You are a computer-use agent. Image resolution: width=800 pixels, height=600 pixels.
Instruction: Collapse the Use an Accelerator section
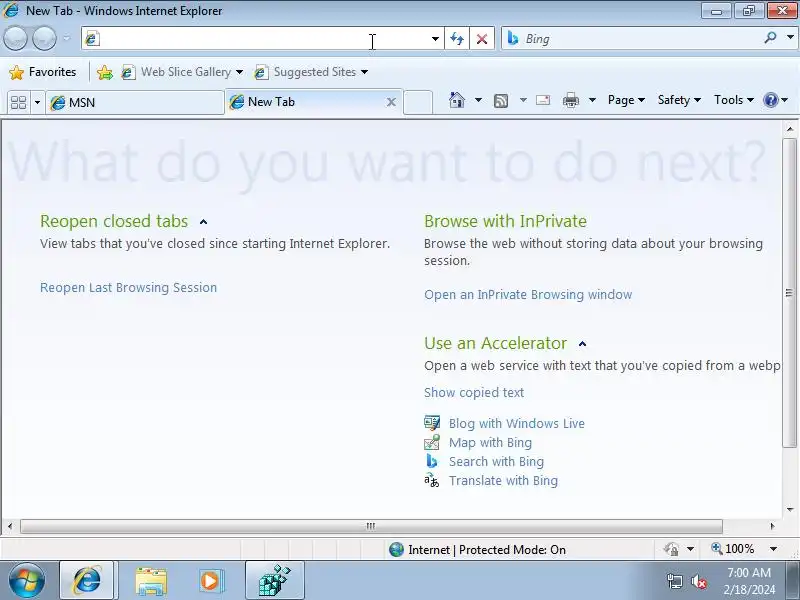point(582,344)
